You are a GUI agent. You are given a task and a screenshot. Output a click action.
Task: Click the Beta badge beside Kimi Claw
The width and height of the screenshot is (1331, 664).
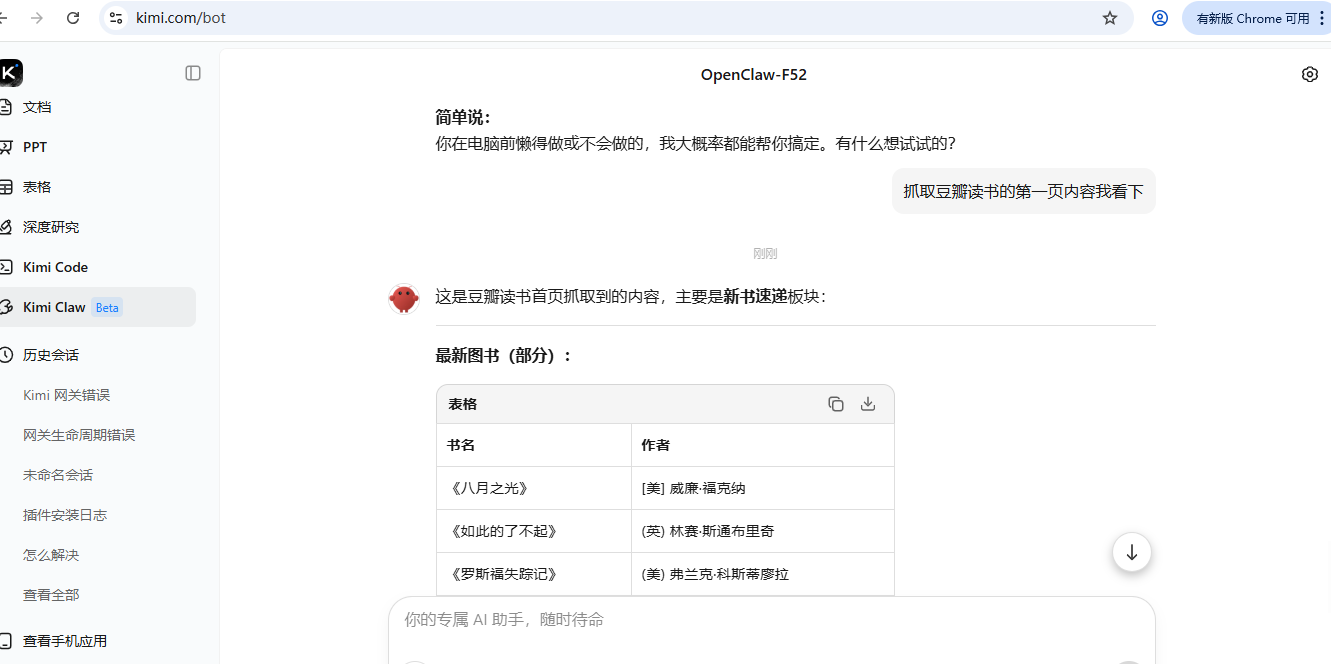[x=107, y=307]
